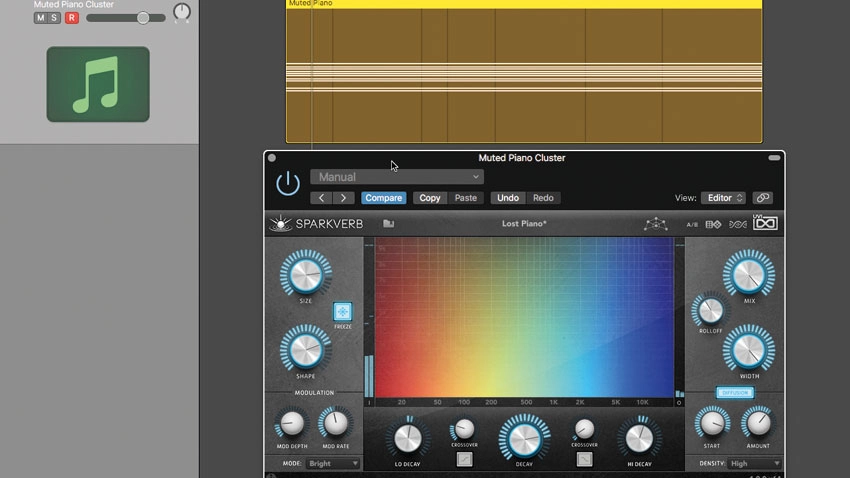Adjust the Mix knob
This screenshot has width=850, height=478.
click(749, 274)
